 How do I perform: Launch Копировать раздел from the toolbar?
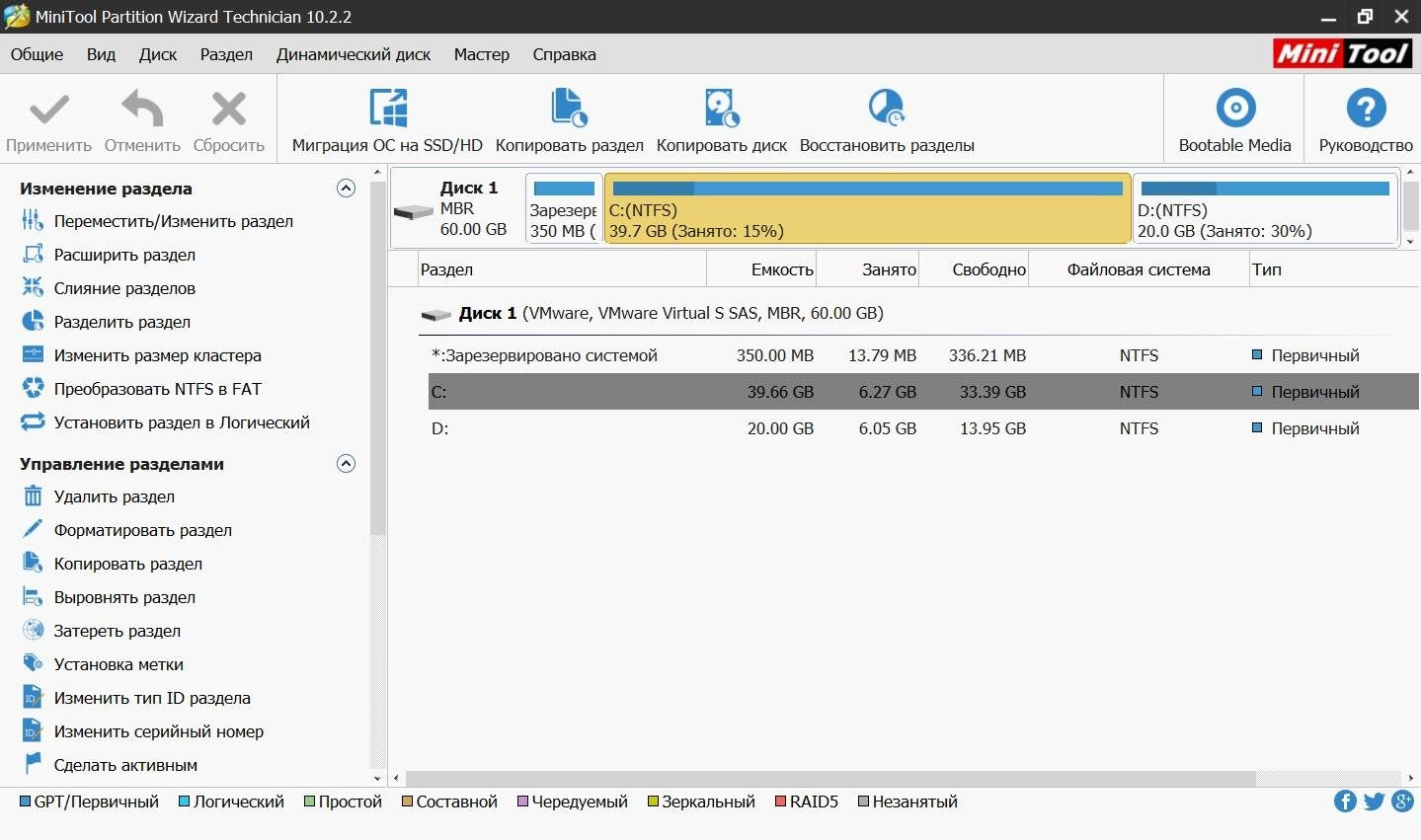pos(569,121)
